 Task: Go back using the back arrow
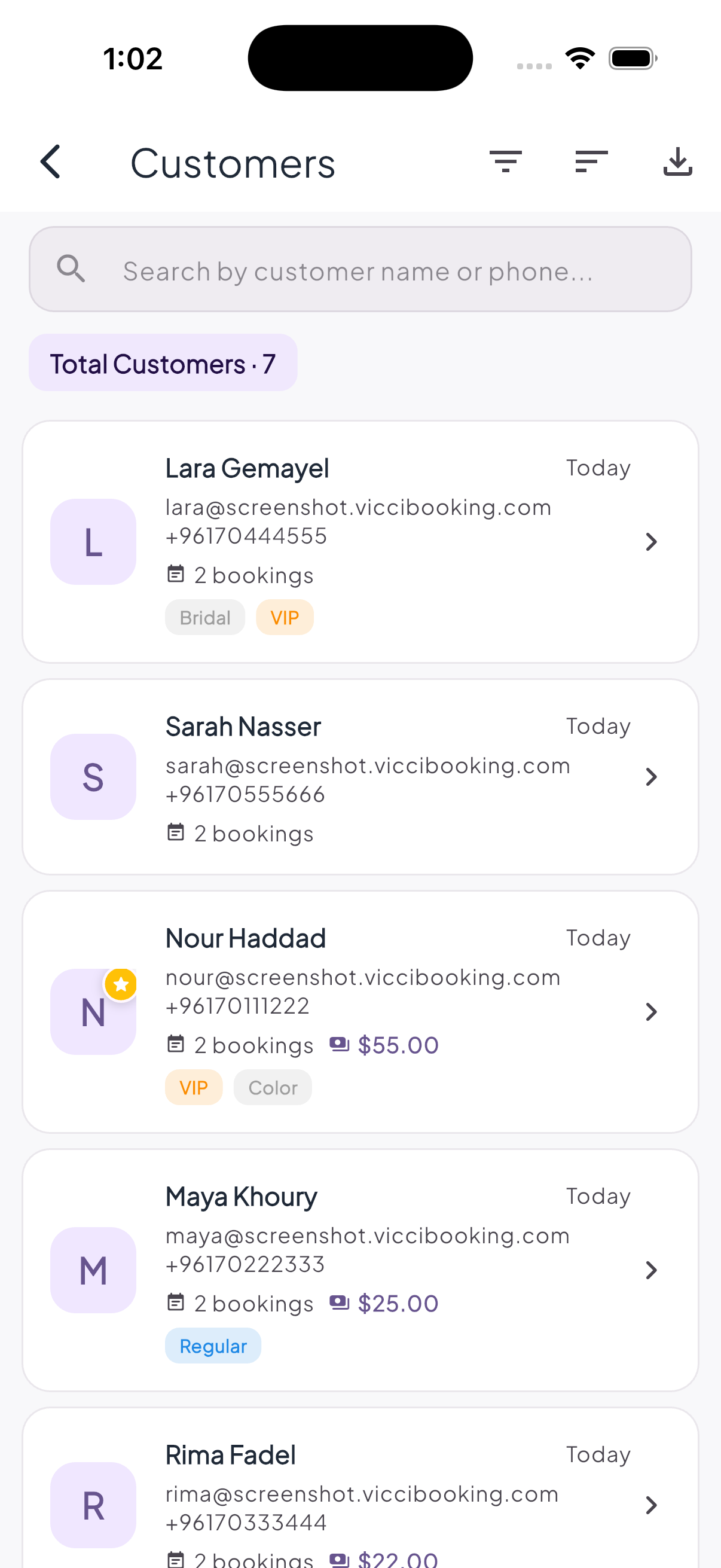click(x=50, y=162)
